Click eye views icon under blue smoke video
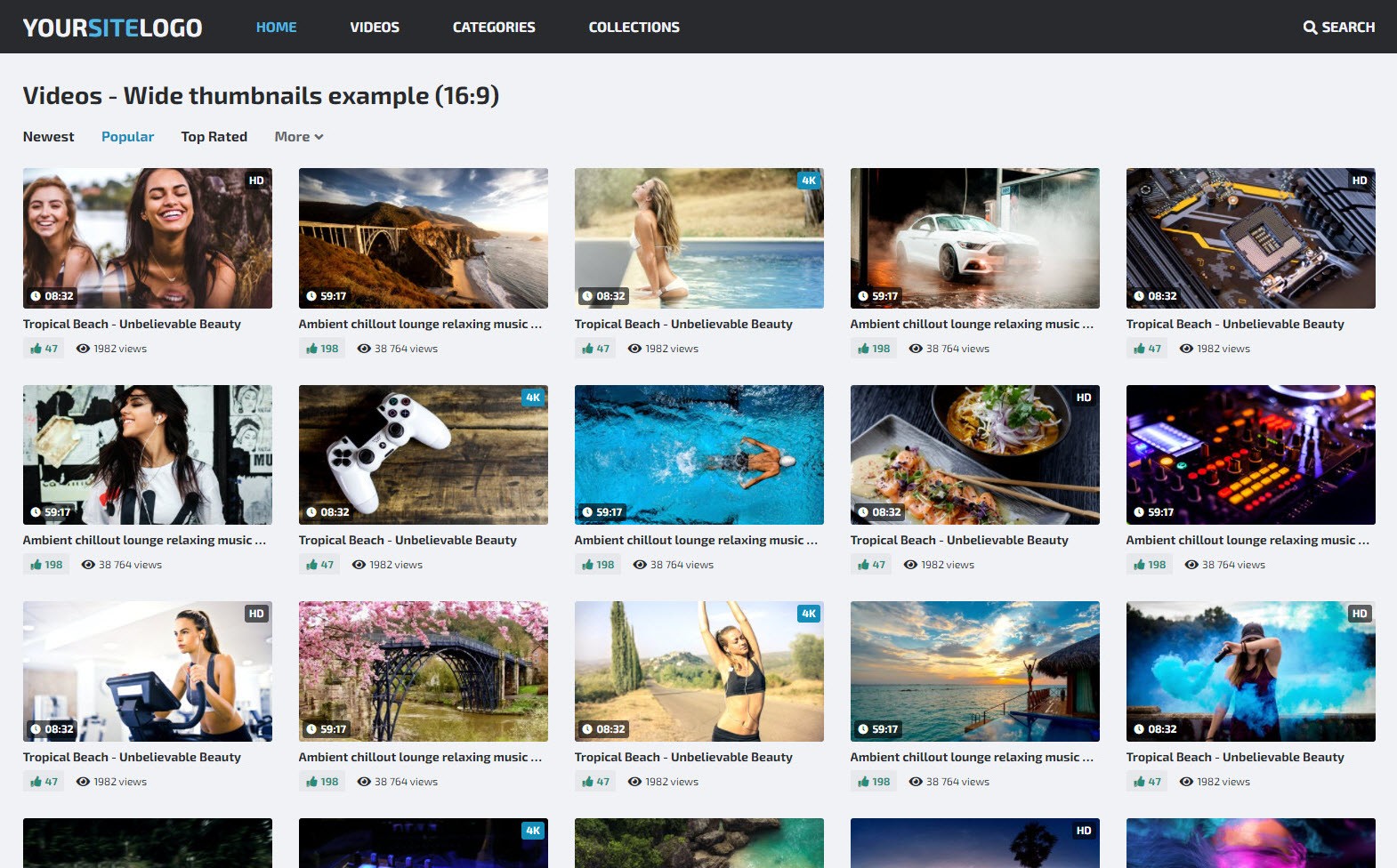Screen dimensions: 1397x868 pos(1186,782)
